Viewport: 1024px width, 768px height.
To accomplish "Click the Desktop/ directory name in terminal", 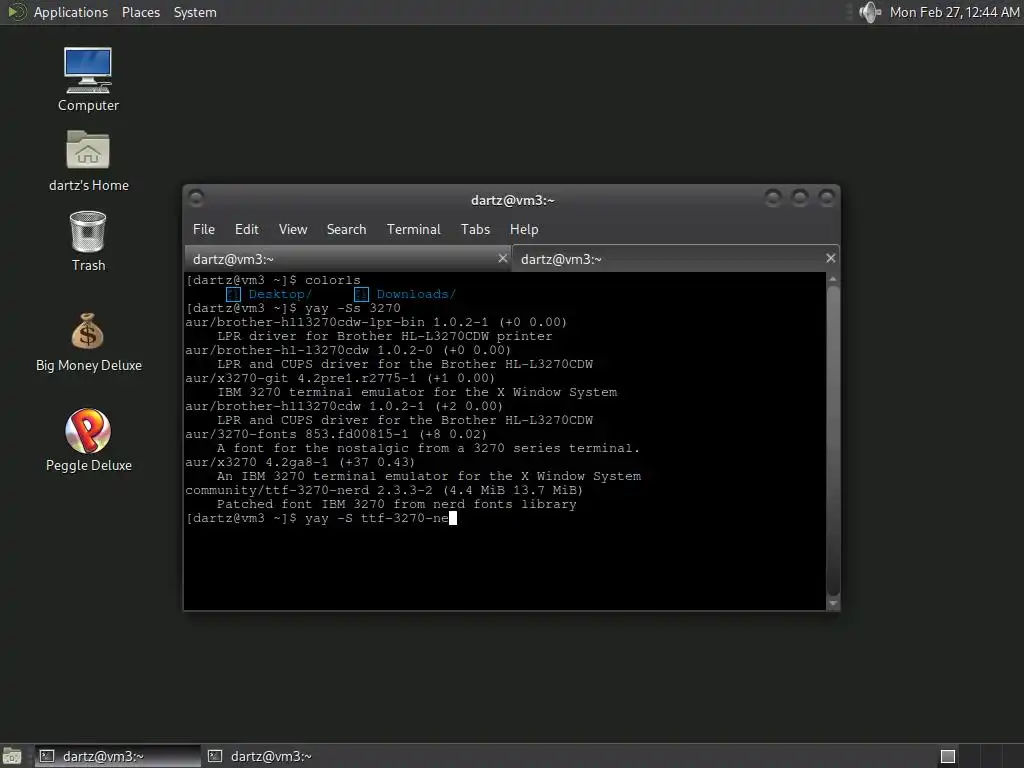I will (x=280, y=295).
